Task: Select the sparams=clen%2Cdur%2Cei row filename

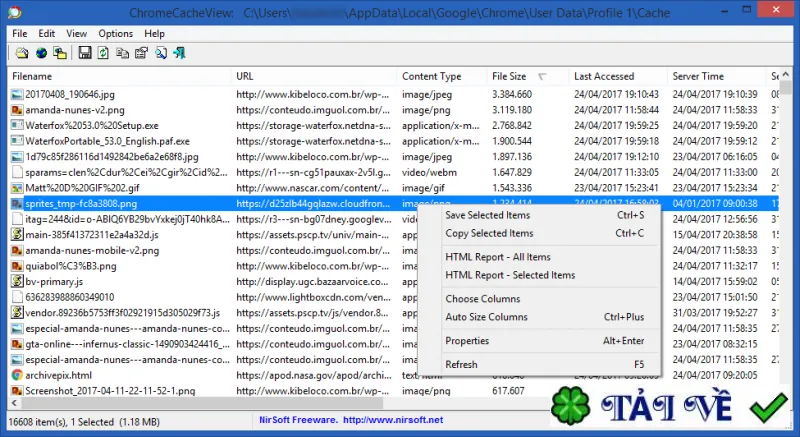Action: click(x=126, y=172)
